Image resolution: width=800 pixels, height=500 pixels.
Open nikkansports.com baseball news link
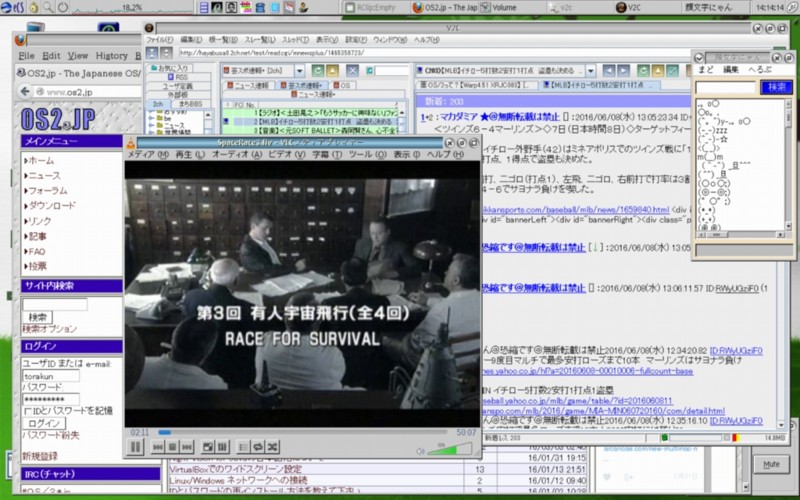click(x=576, y=210)
